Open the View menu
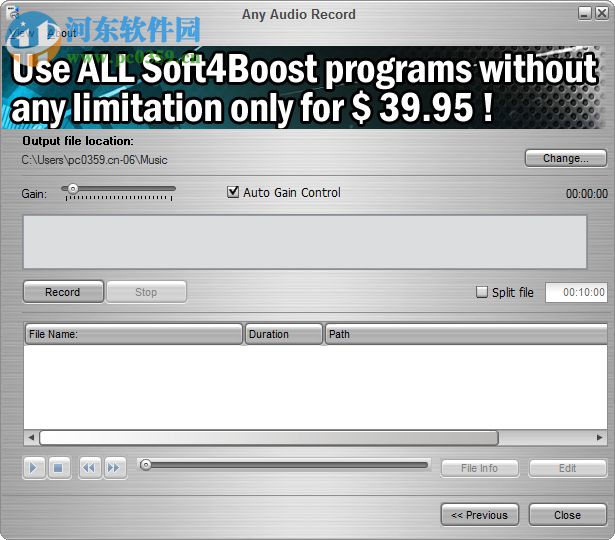Image resolution: width=615 pixels, height=540 pixels. [20, 33]
